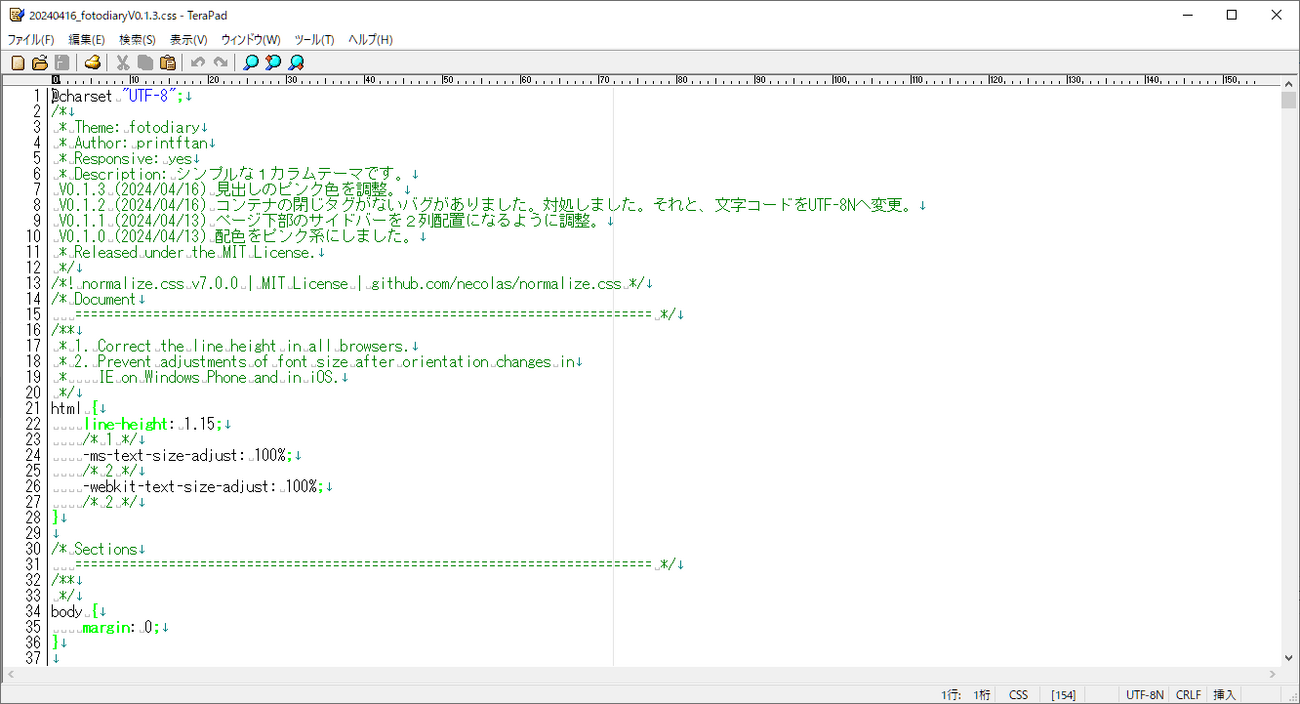Click the Redo arrow icon
This screenshot has height=704, width=1300.
[x=220, y=62]
